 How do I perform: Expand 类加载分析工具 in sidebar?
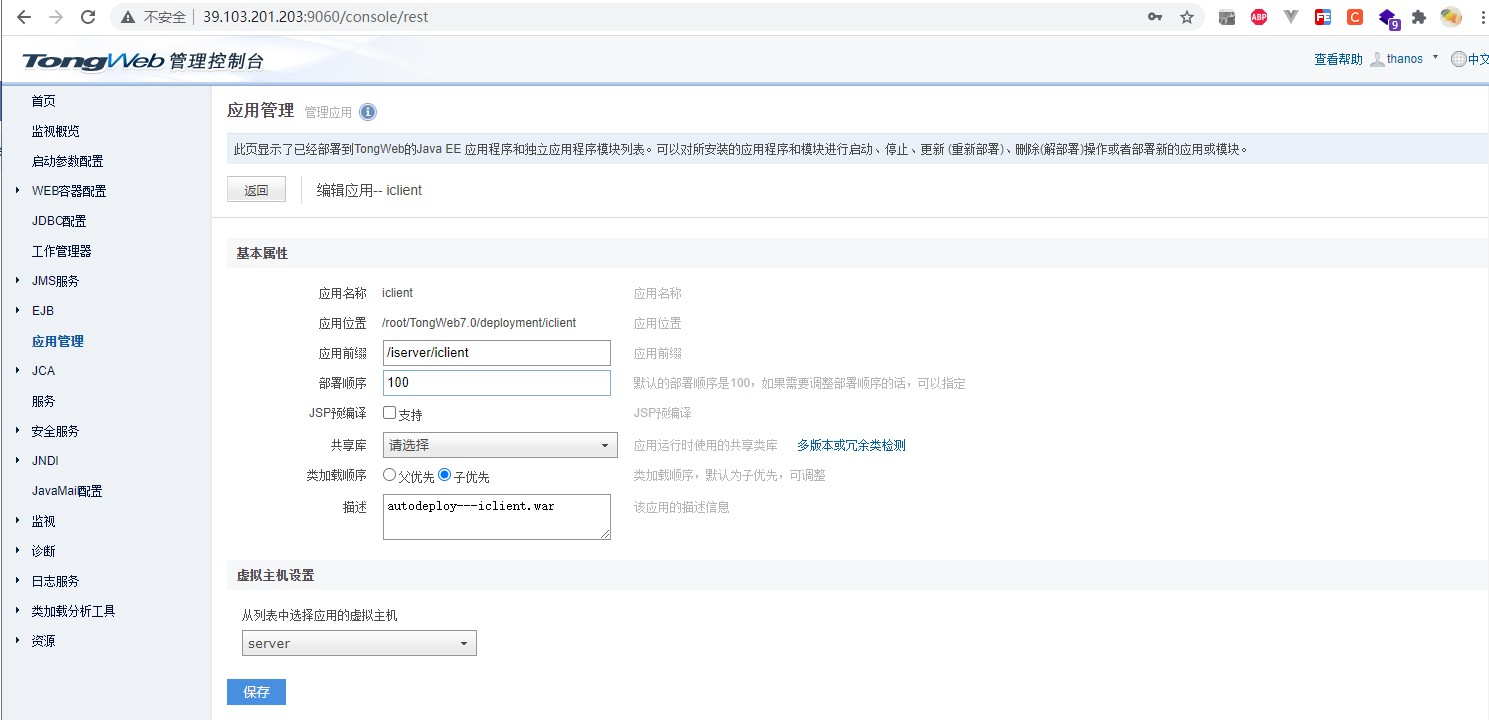pyautogui.click(x=18, y=610)
